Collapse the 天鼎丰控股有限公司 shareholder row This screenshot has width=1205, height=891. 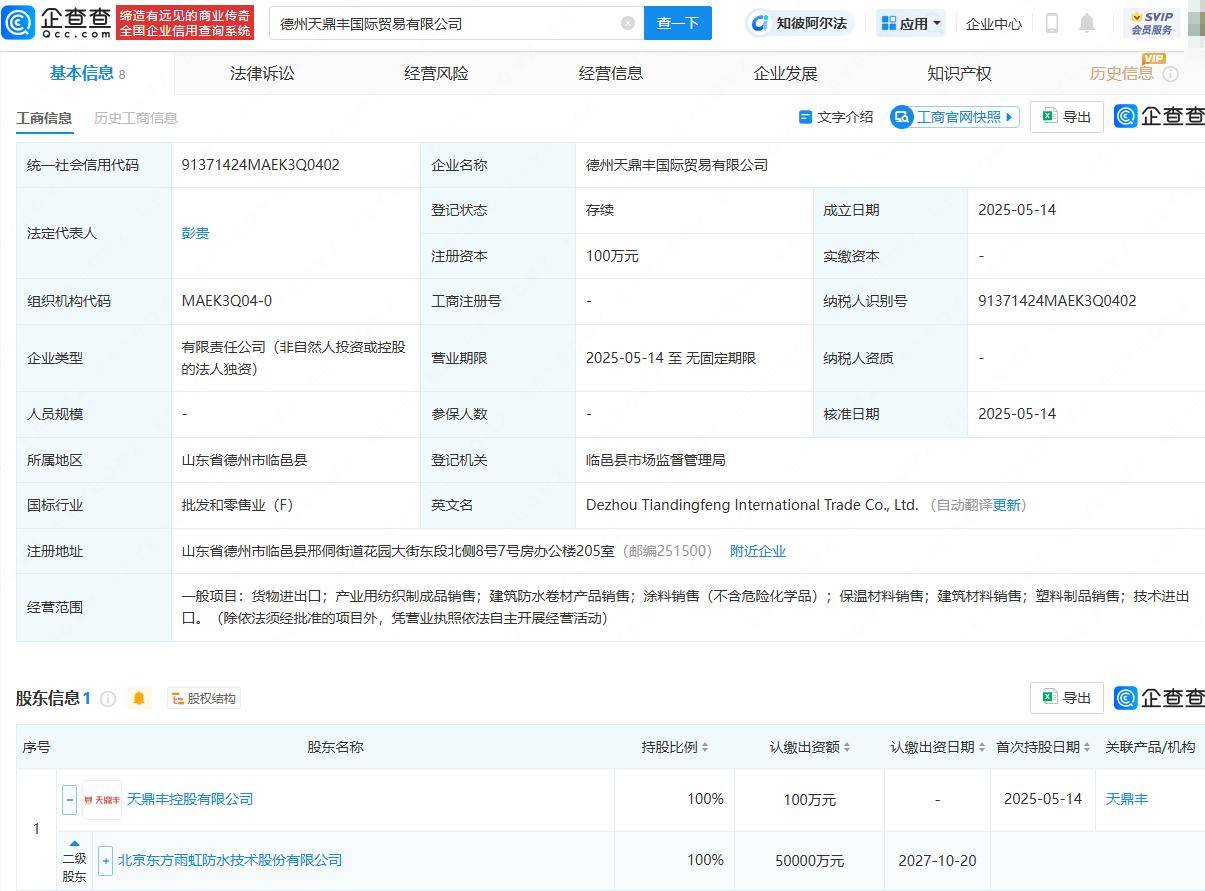pos(70,799)
